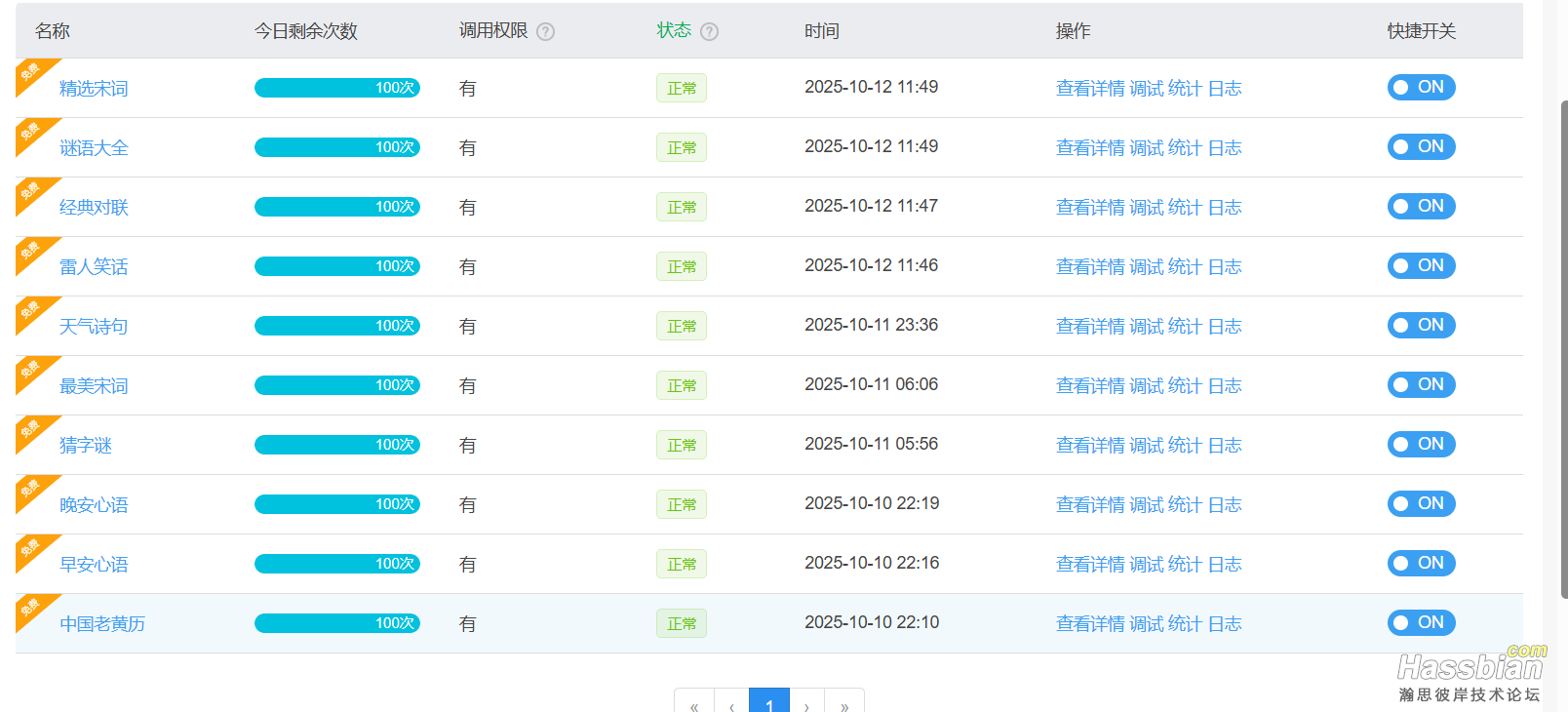Open the 晚安心语 API name link

pos(94,505)
